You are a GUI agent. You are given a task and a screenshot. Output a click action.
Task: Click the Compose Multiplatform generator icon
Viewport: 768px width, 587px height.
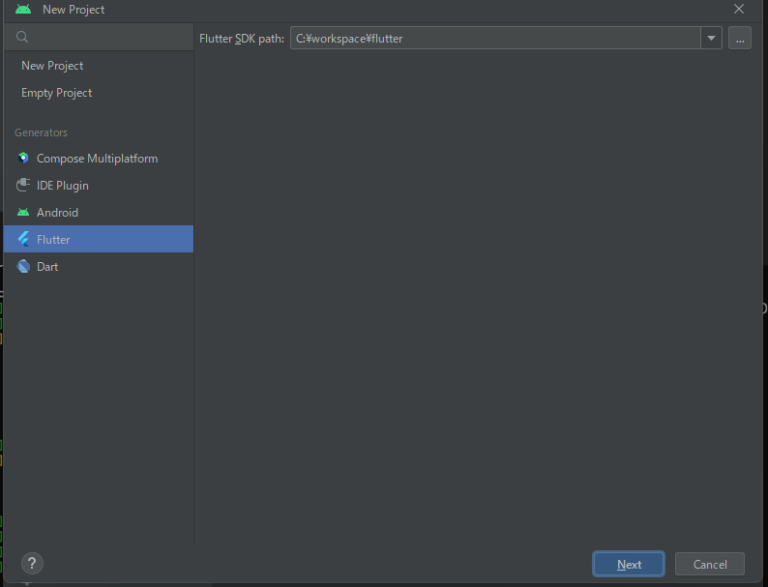click(23, 158)
